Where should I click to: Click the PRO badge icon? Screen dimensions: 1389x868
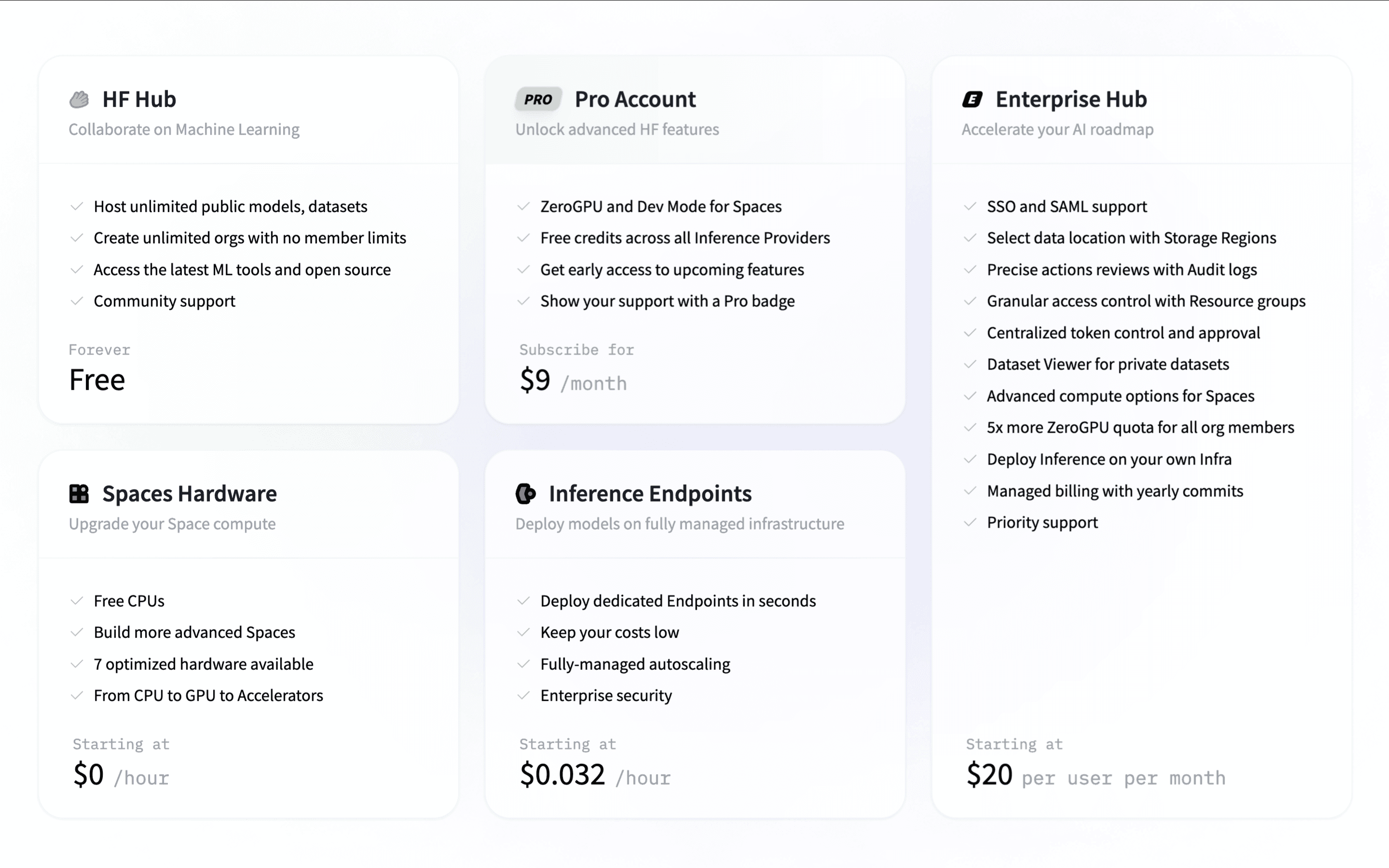point(538,99)
